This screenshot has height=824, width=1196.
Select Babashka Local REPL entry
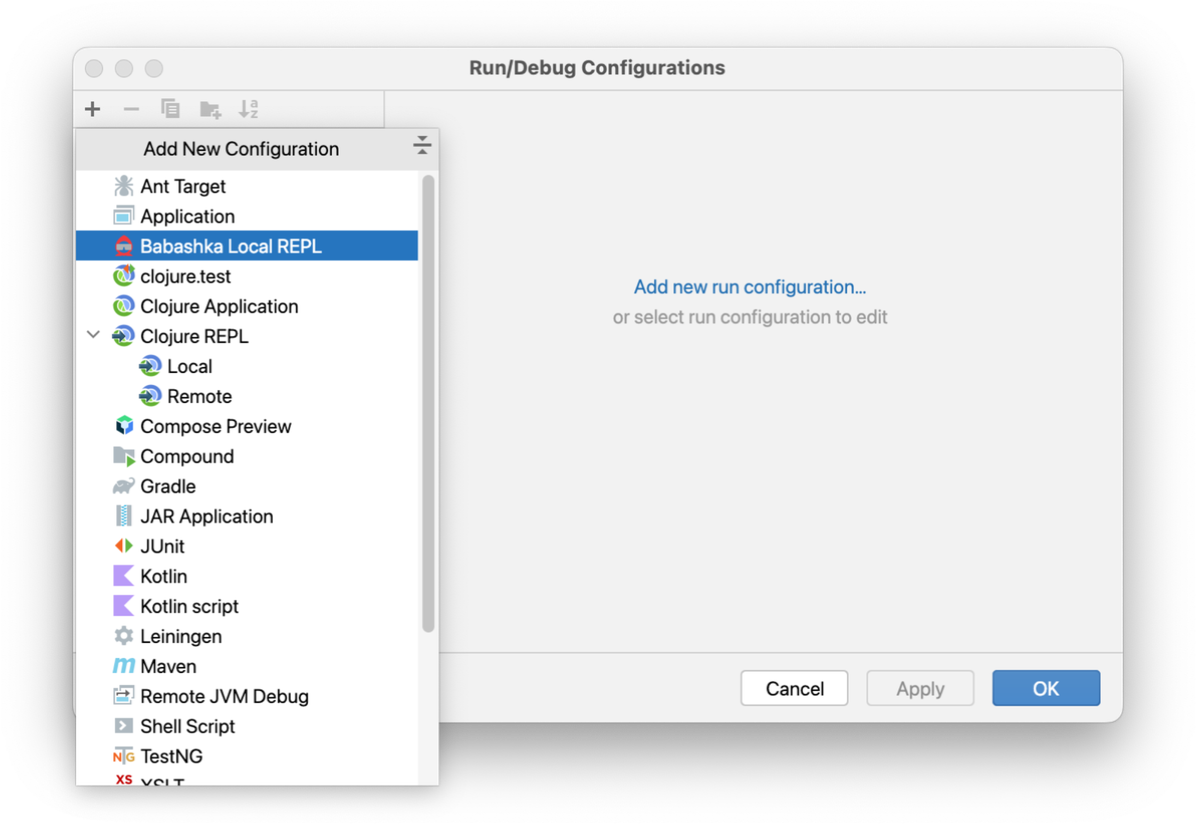tap(247, 246)
